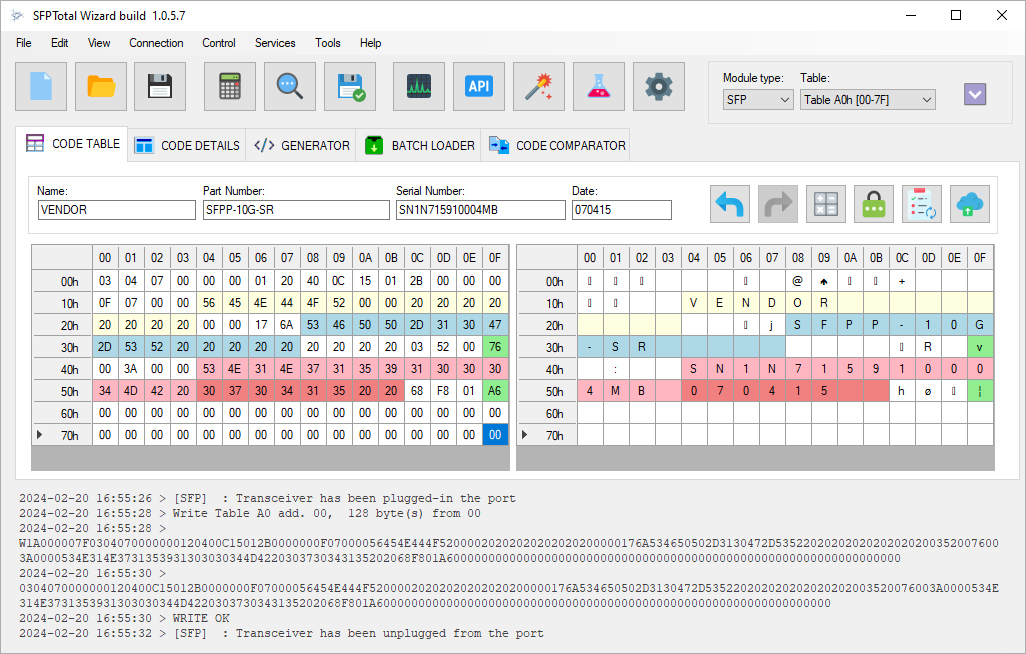Image resolution: width=1026 pixels, height=654 pixels.
Task: Open the Edit menu
Action: (x=60, y=43)
